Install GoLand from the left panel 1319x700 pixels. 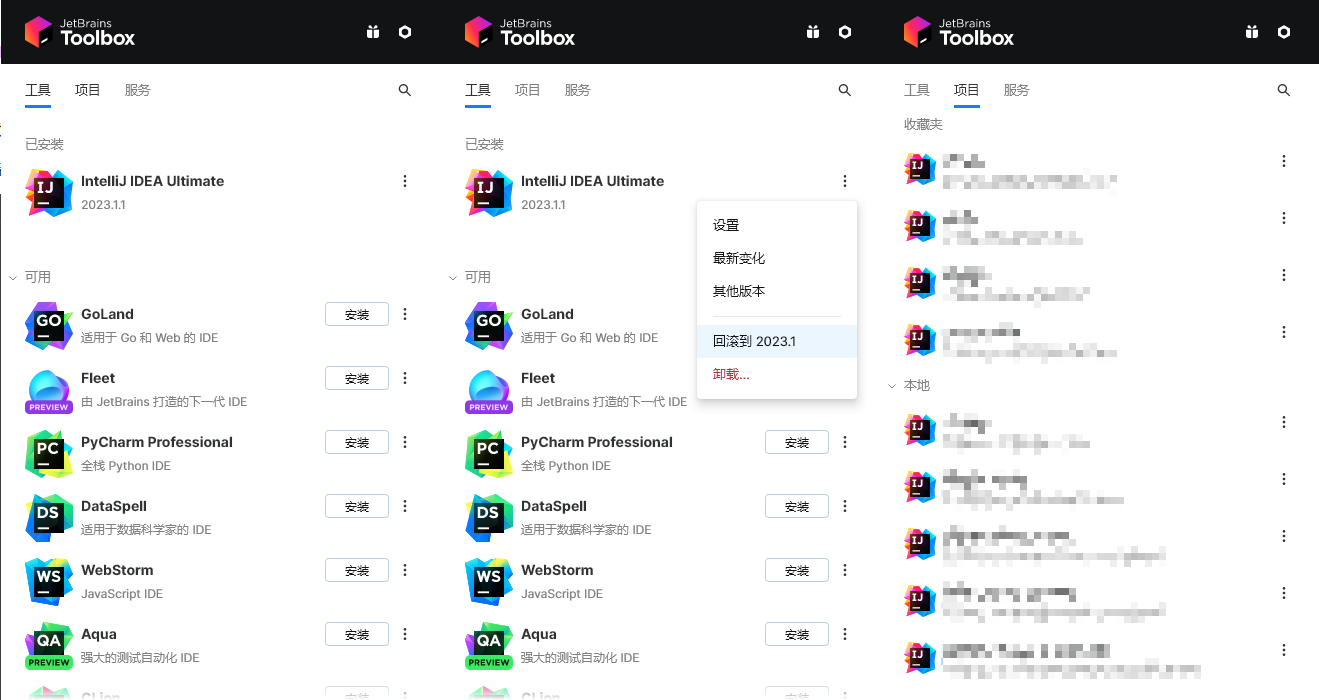tap(357, 314)
